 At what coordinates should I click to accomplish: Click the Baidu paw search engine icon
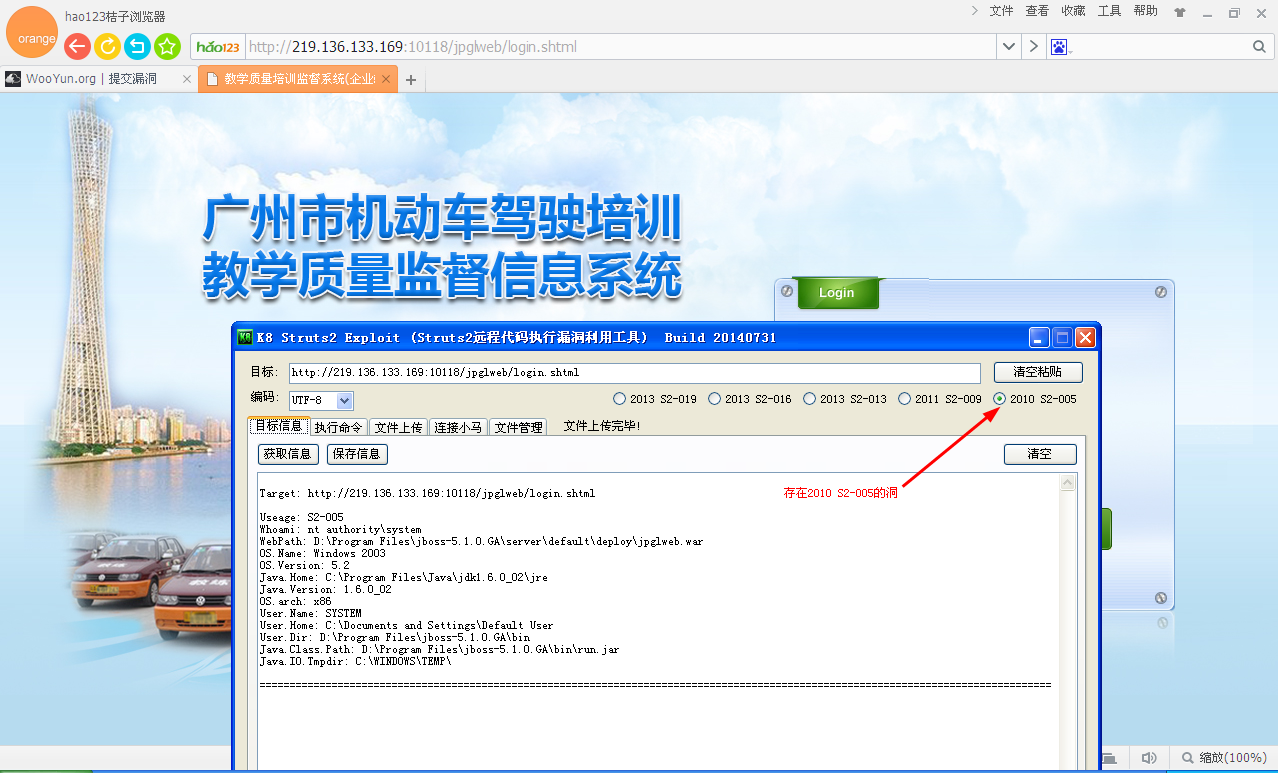click(1059, 47)
